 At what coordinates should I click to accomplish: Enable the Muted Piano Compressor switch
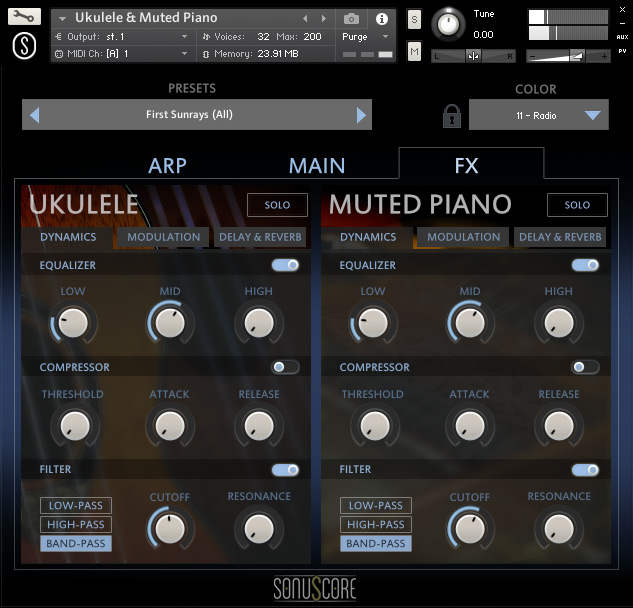point(585,367)
